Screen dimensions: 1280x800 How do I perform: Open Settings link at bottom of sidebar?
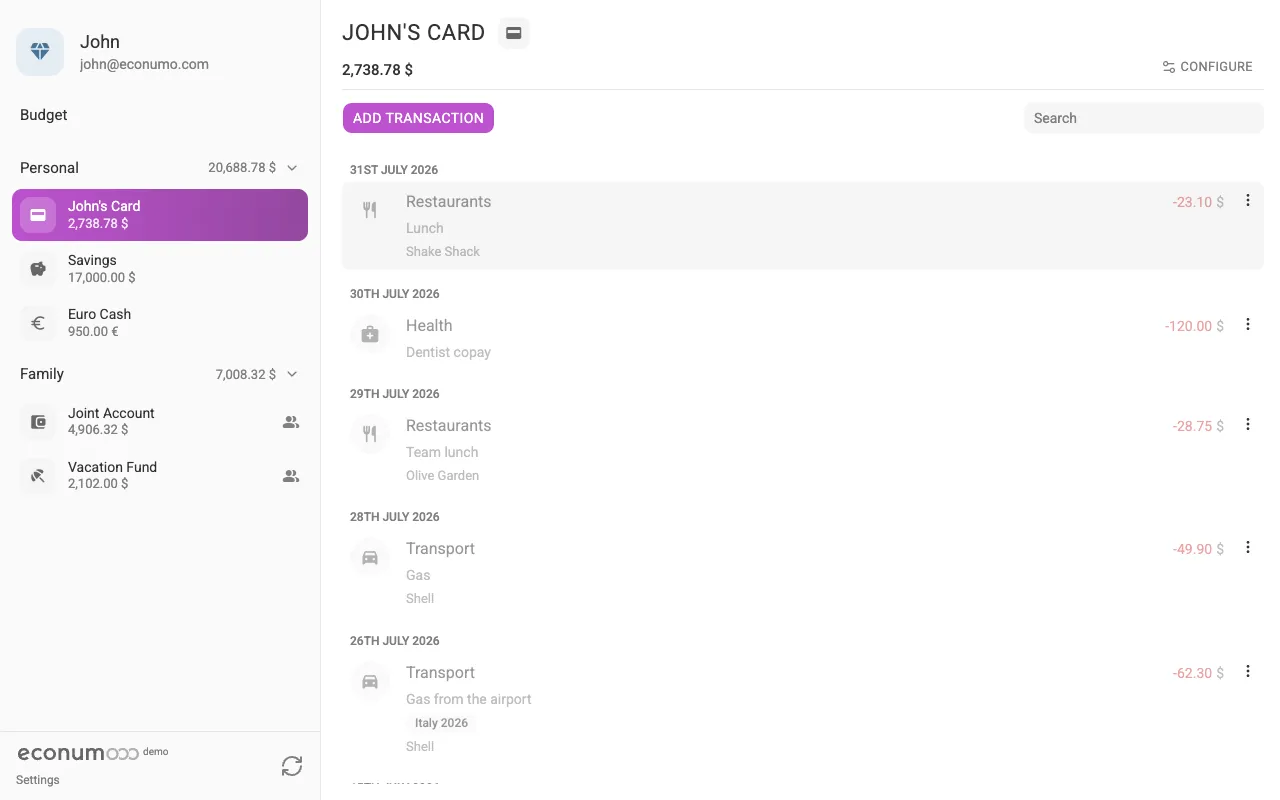pyautogui.click(x=38, y=780)
